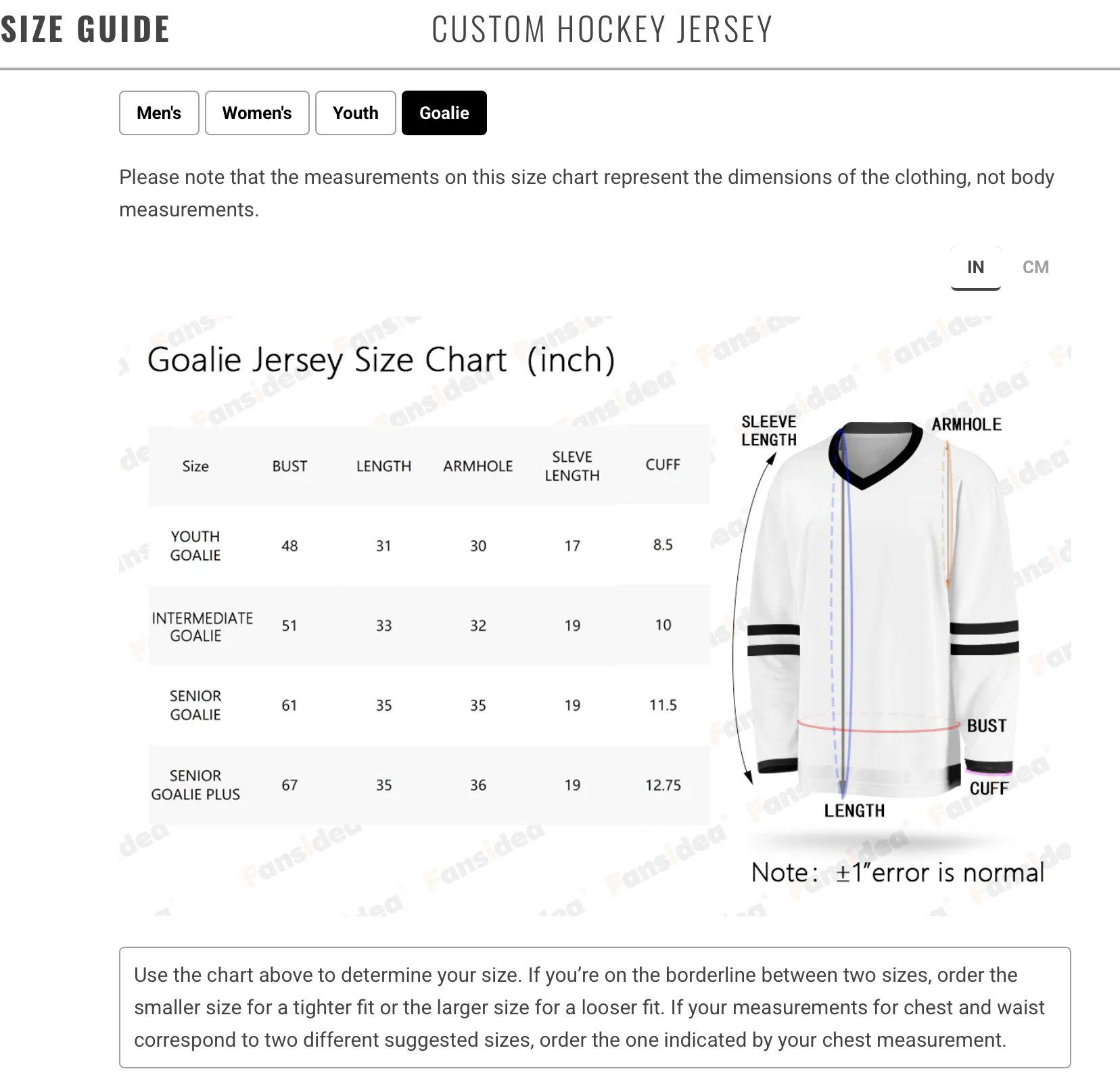Select the Youth Goalie row label
Viewport: 1120px width, 1090px height.
(195, 546)
